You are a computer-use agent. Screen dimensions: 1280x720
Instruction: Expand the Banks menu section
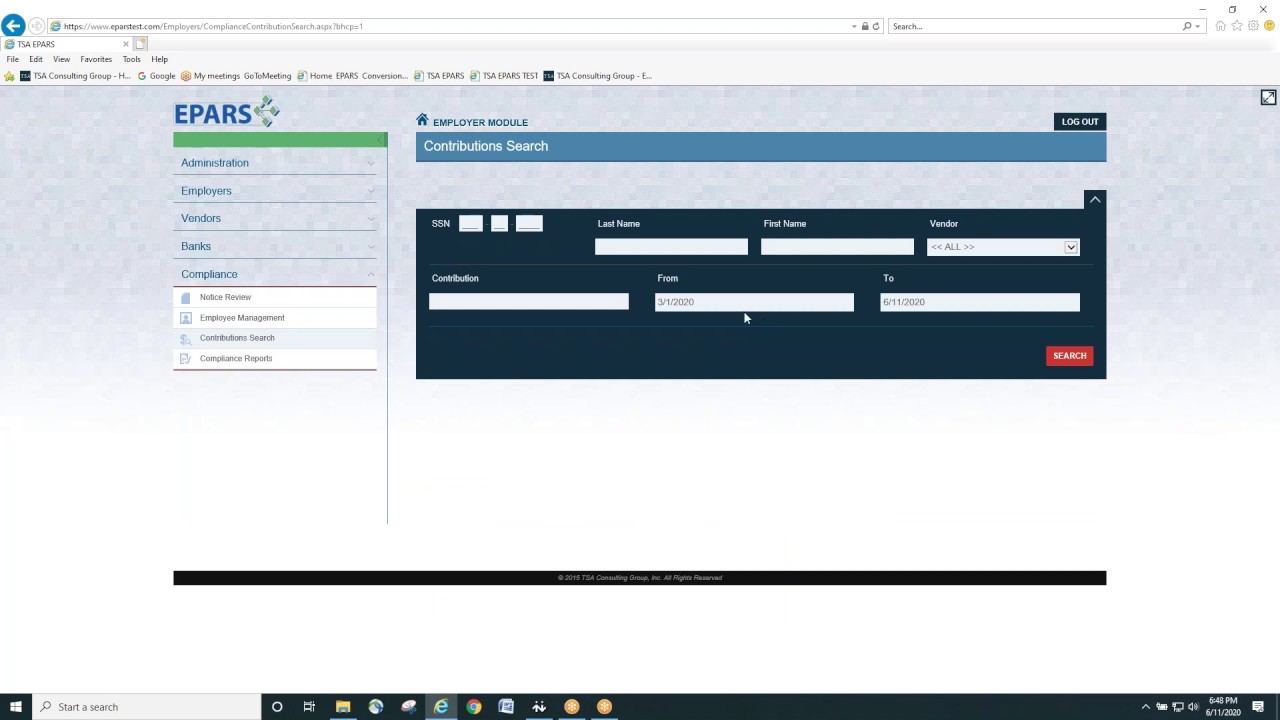pos(275,246)
